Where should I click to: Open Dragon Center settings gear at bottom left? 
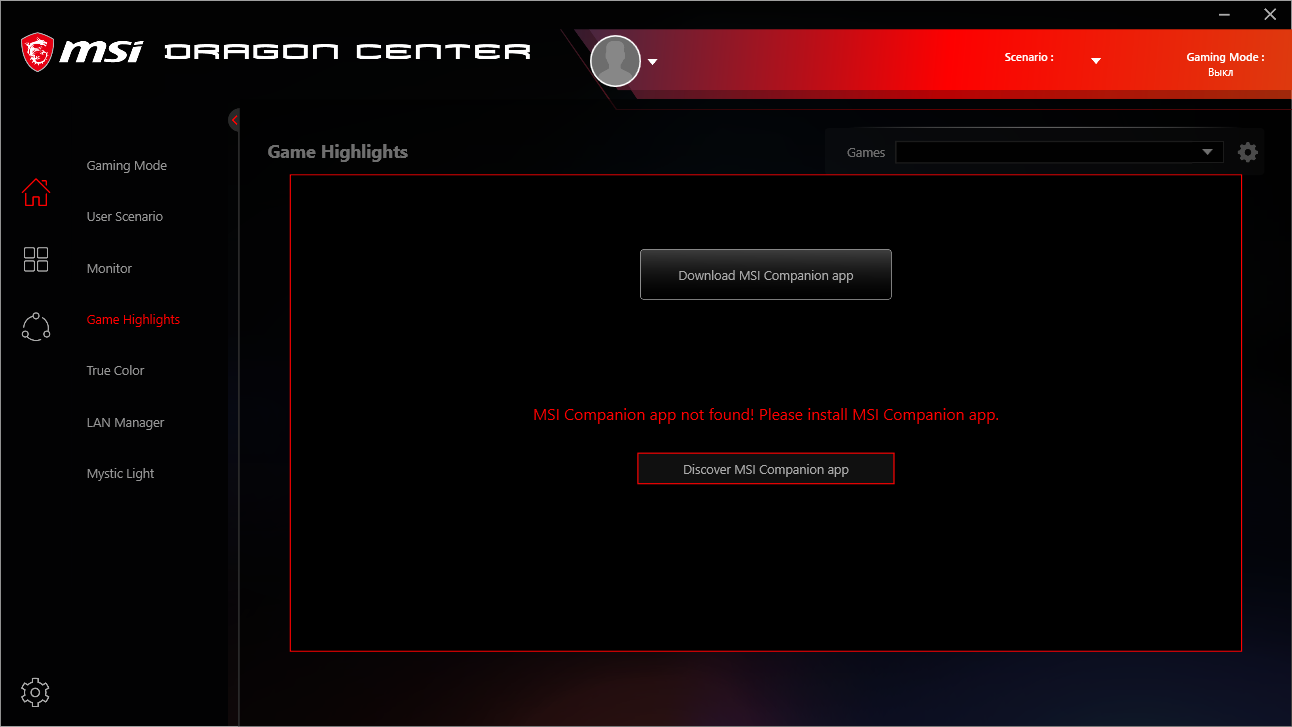35,691
